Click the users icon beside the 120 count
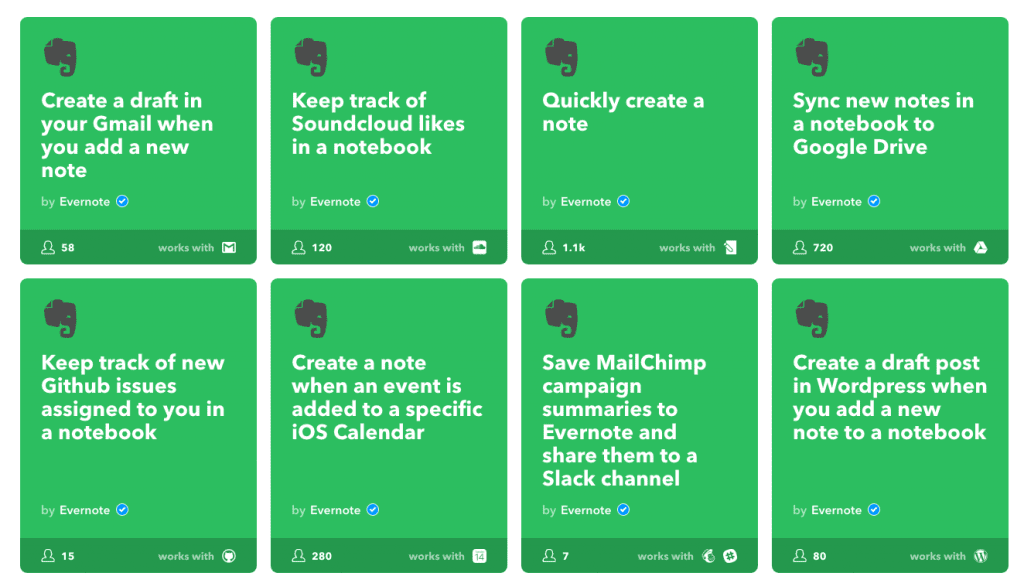Image resolution: width=1024 pixels, height=583 pixels. click(298, 247)
